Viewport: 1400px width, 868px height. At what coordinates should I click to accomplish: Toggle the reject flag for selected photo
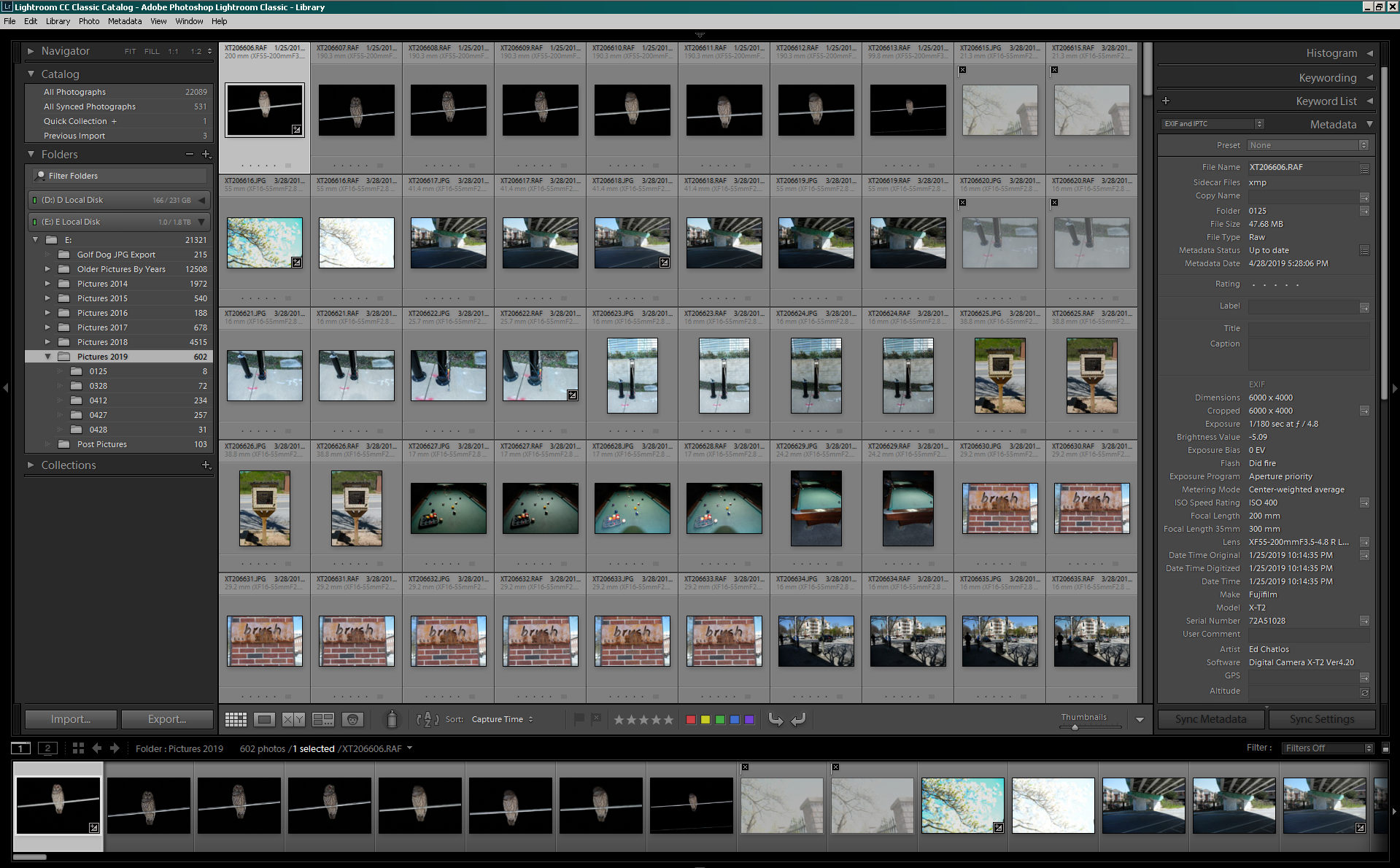(x=597, y=718)
